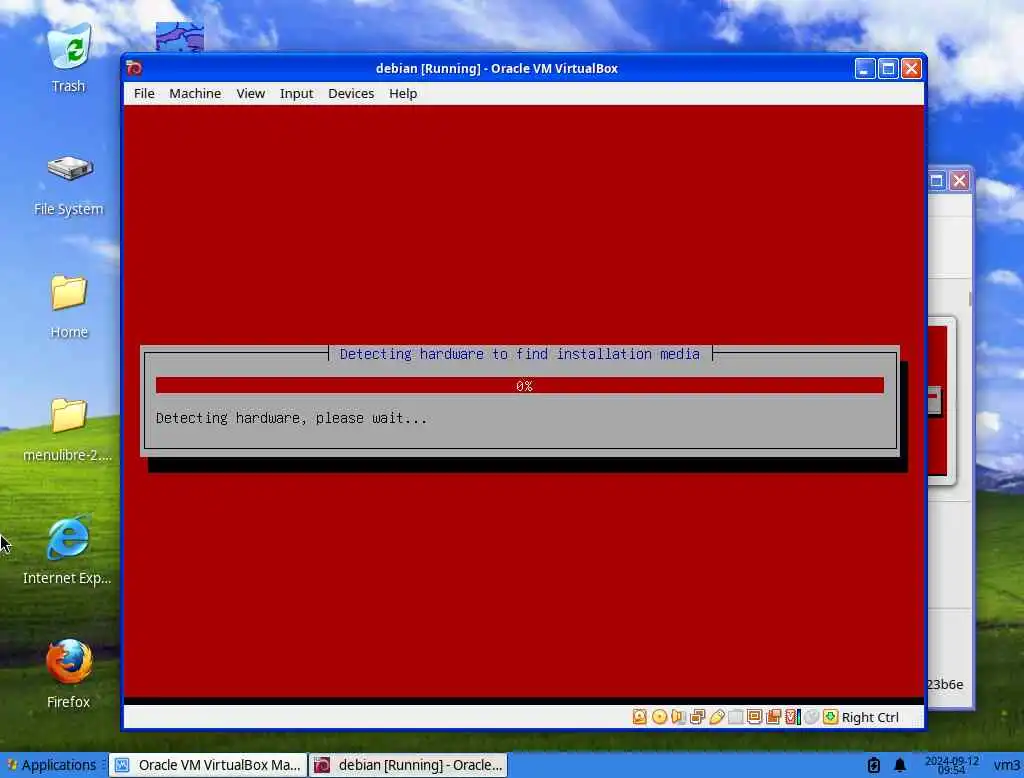Open the Applications menu in taskbar
1024x778 pixels.
coord(52,764)
